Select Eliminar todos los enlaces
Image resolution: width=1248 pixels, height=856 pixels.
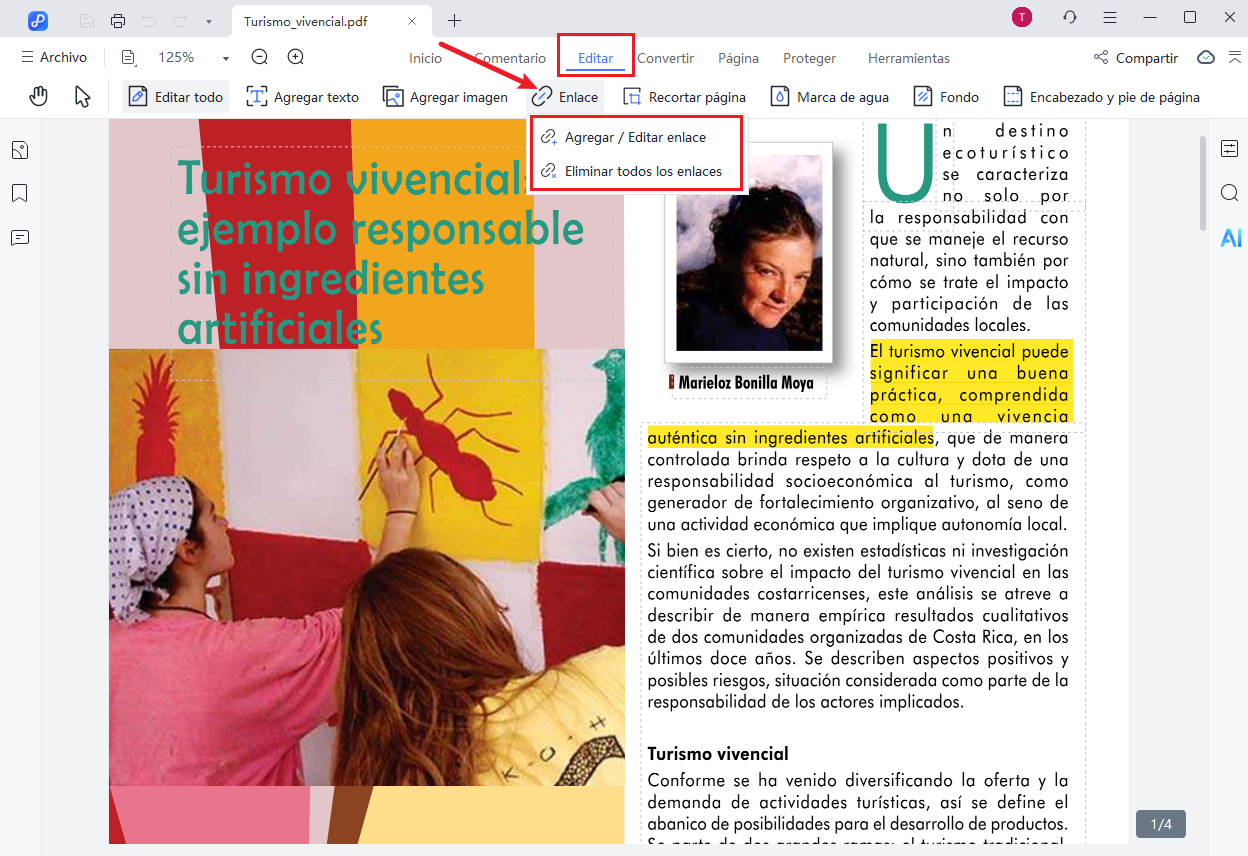pos(642,171)
